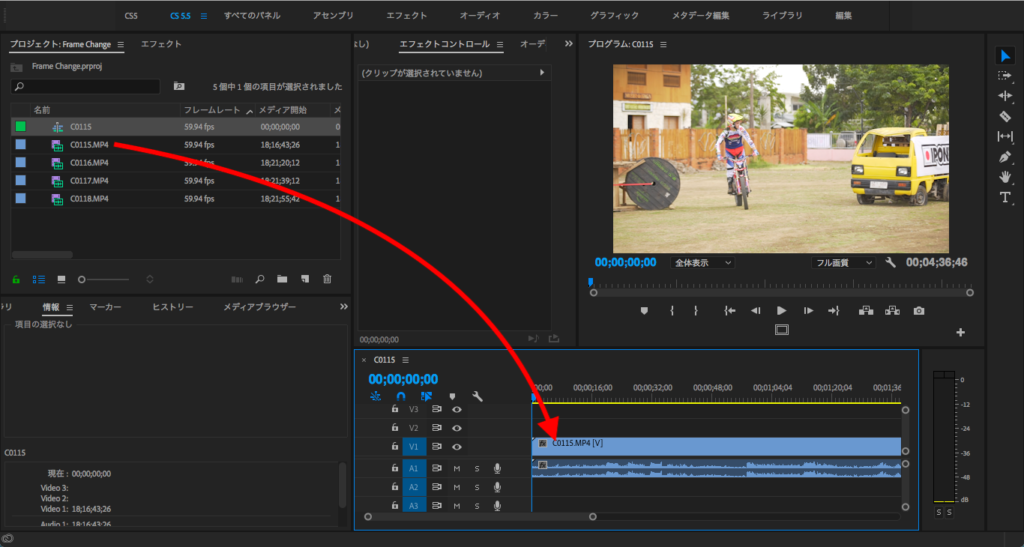Viewport: 1024px width, 547px height.
Task: Select the Hand tool
Action: (x=1005, y=177)
